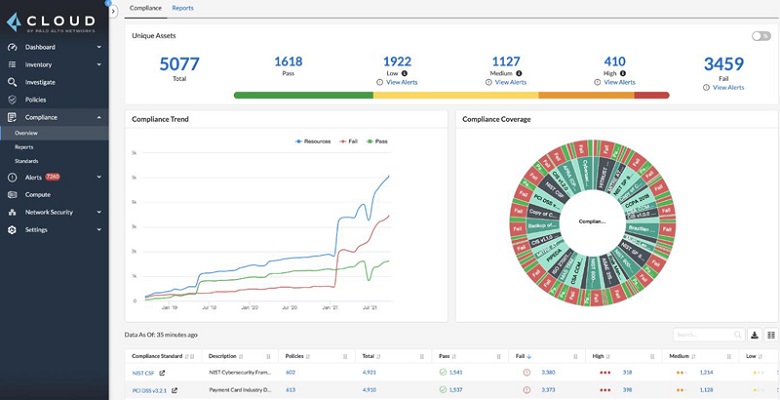The width and height of the screenshot is (780, 400).
Task: Open the column picker grid icon
Action: click(771, 335)
